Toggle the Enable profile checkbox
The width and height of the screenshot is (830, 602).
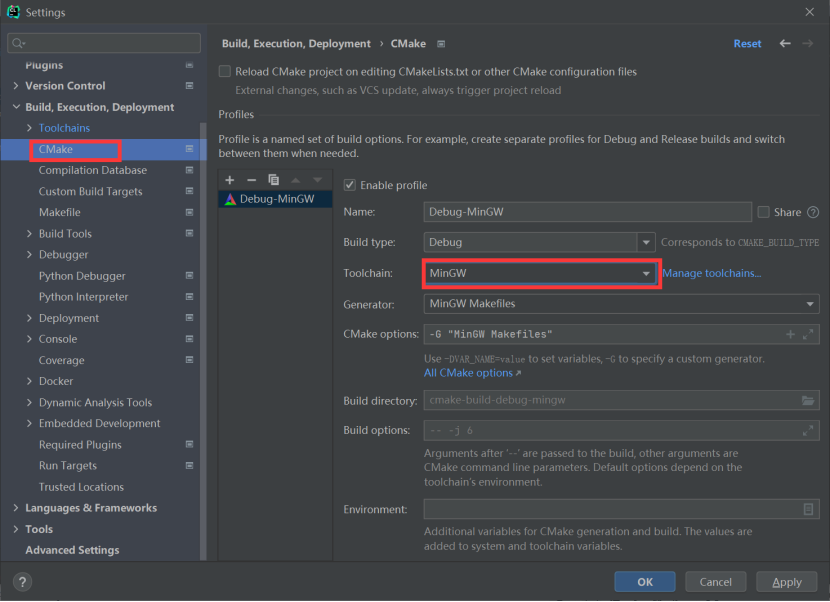(349, 185)
